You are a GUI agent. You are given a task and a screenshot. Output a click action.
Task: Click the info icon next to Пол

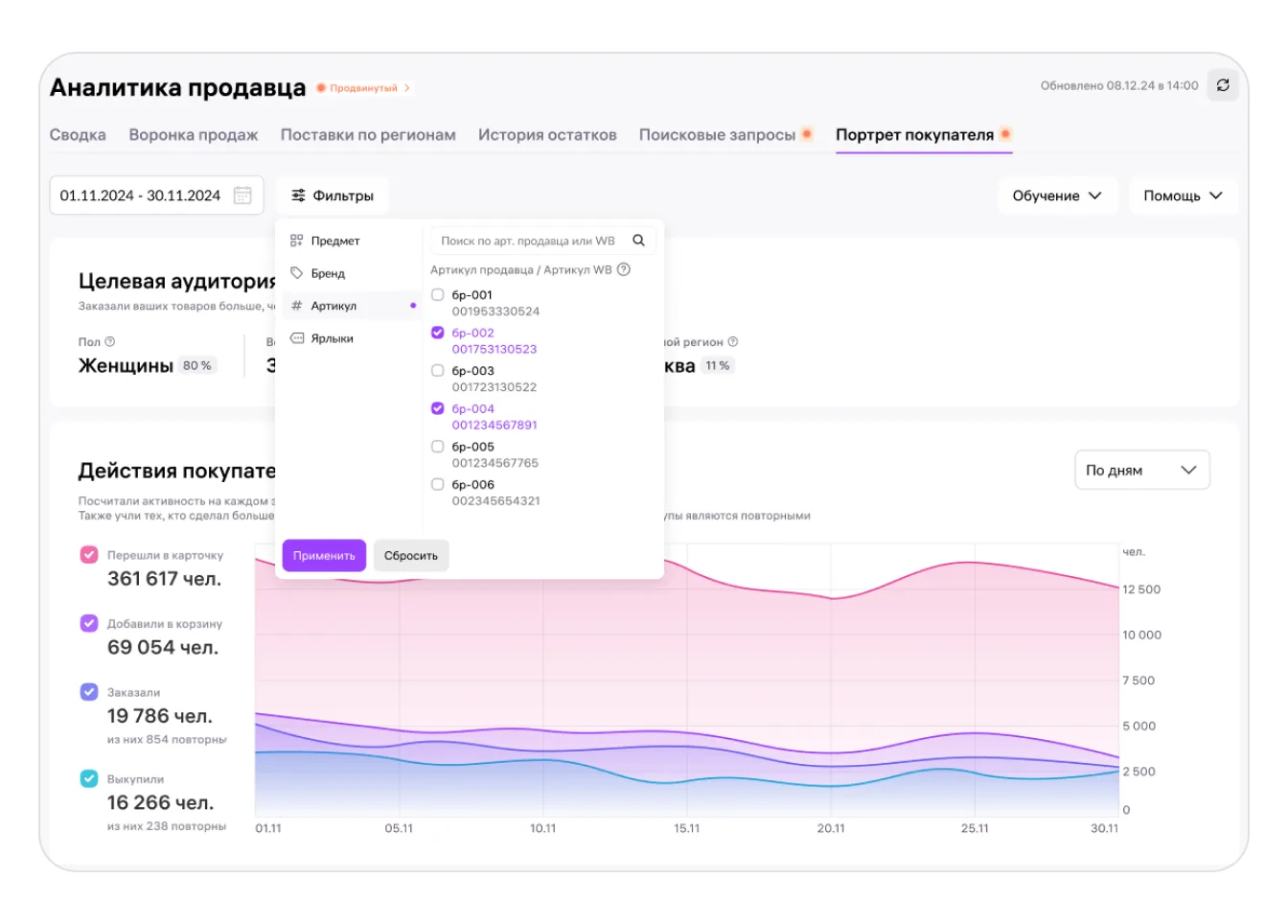tap(110, 342)
